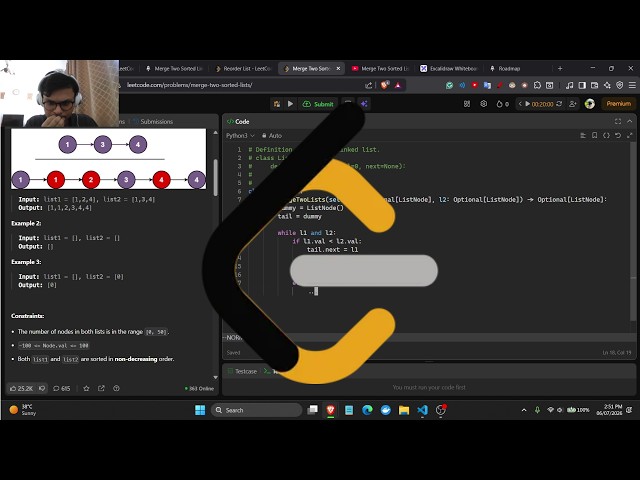Open browser extensions puzzle icon
This screenshot has width=640, height=480.
(x=537, y=85)
